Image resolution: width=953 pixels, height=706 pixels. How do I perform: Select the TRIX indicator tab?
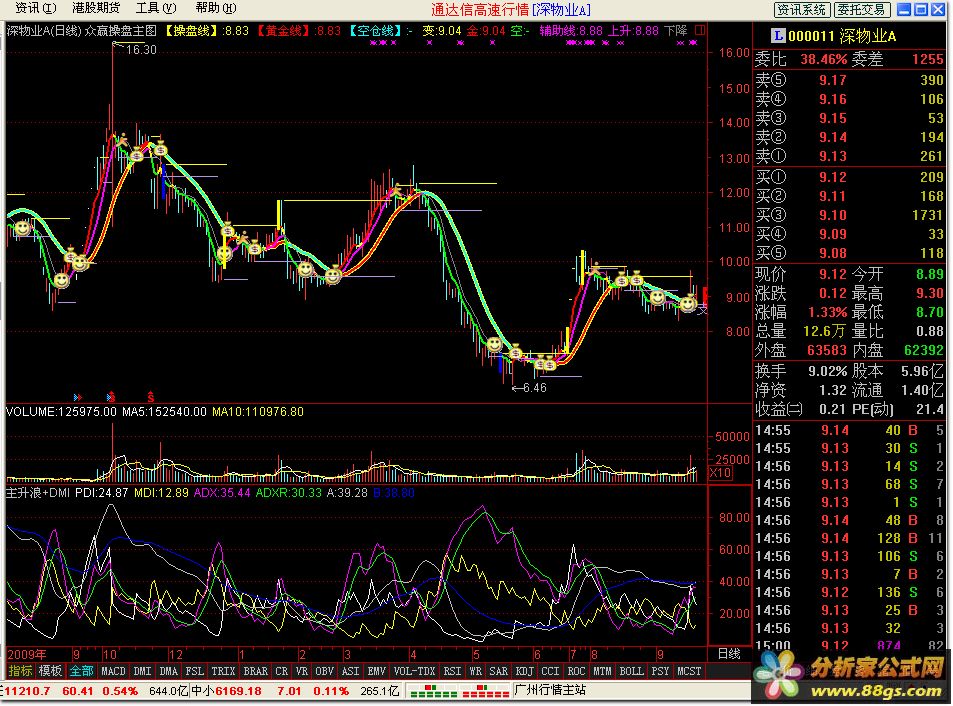223,671
